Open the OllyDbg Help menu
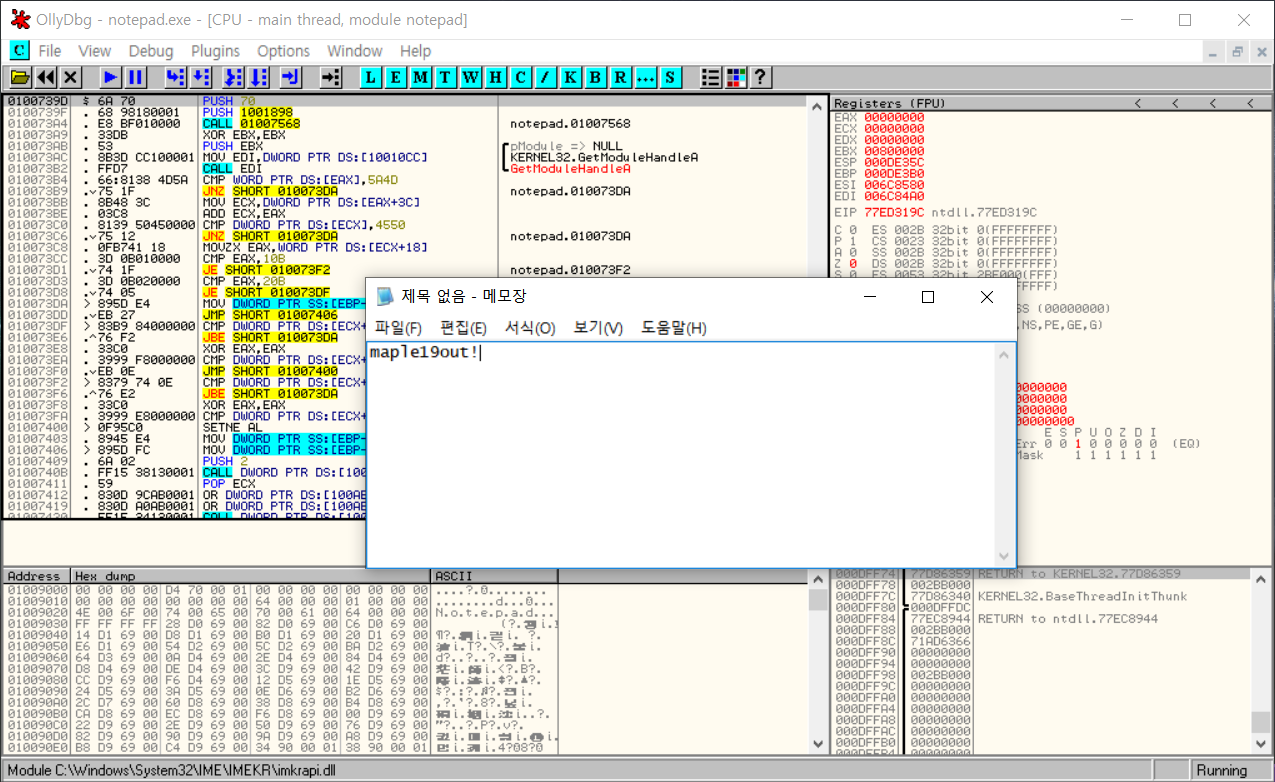The height and width of the screenshot is (782, 1275). (x=415, y=51)
